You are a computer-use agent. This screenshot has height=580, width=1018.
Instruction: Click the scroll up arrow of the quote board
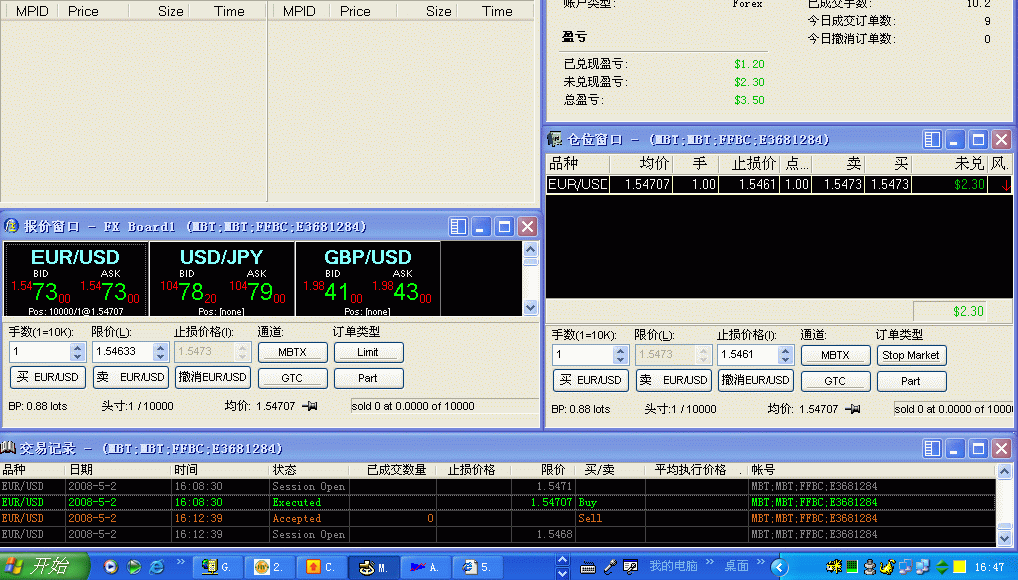click(x=530, y=249)
